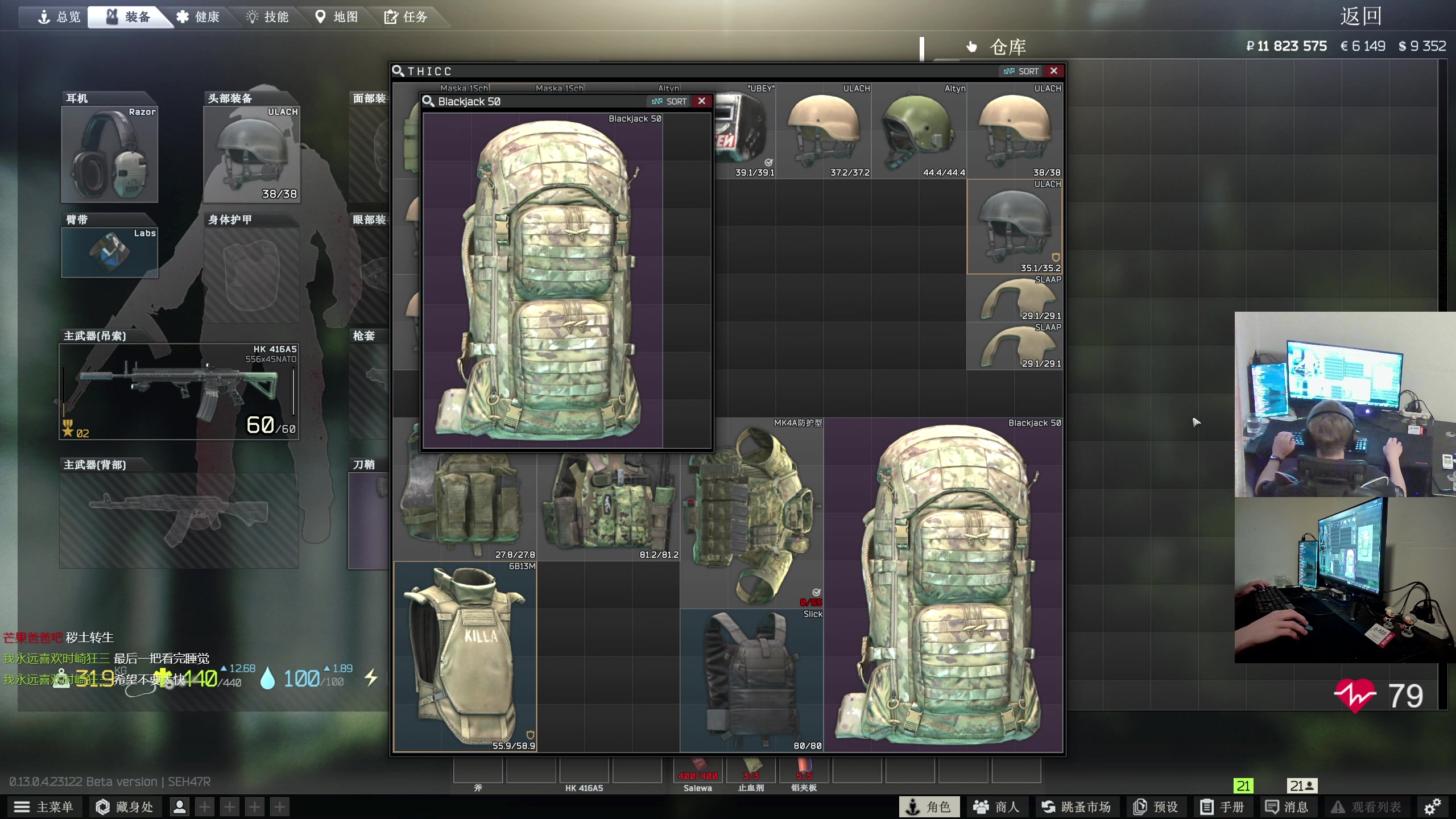Screen dimensions: 1456x819
Task: Click the empty 身体护甲 body armor slot
Action: 251,275
